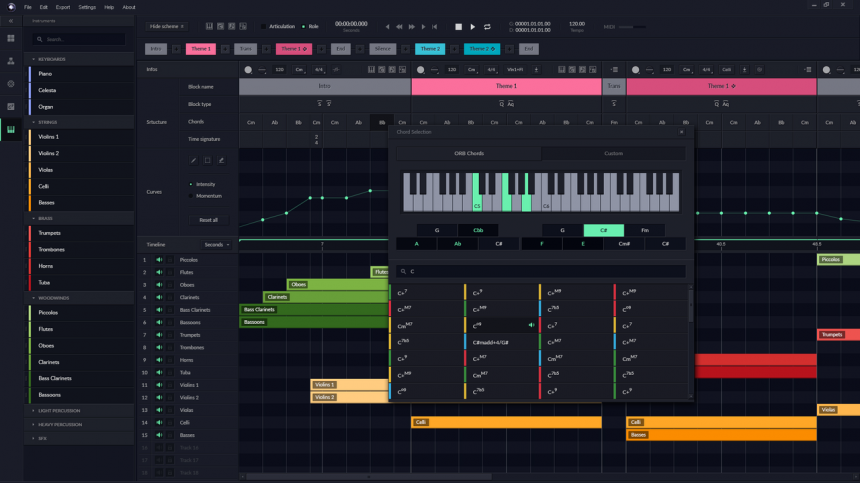Toggle the solo box on Oboes track
Viewport: 860px width, 483px height.
coord(170,285)
